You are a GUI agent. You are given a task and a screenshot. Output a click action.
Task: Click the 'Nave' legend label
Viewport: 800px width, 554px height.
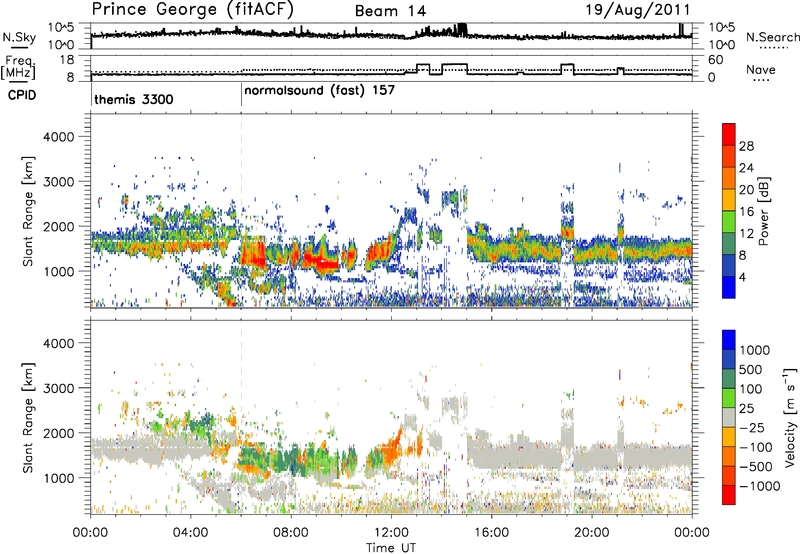[x=760, y=70]
